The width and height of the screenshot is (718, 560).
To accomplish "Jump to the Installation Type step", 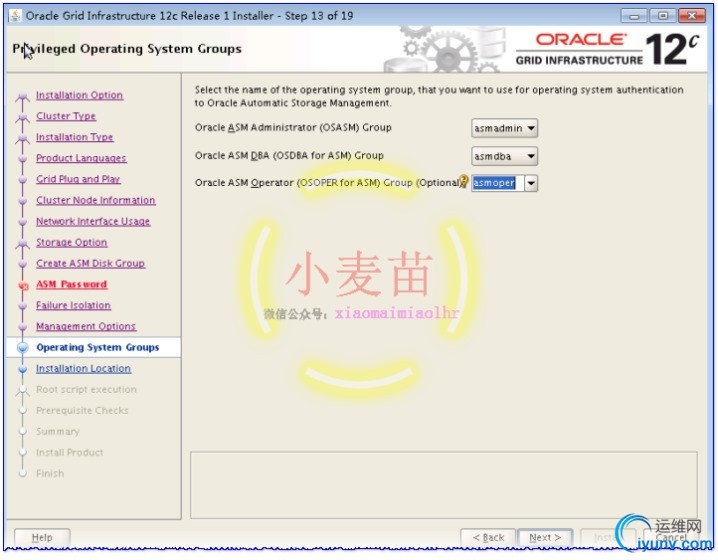I will [75, 137].
